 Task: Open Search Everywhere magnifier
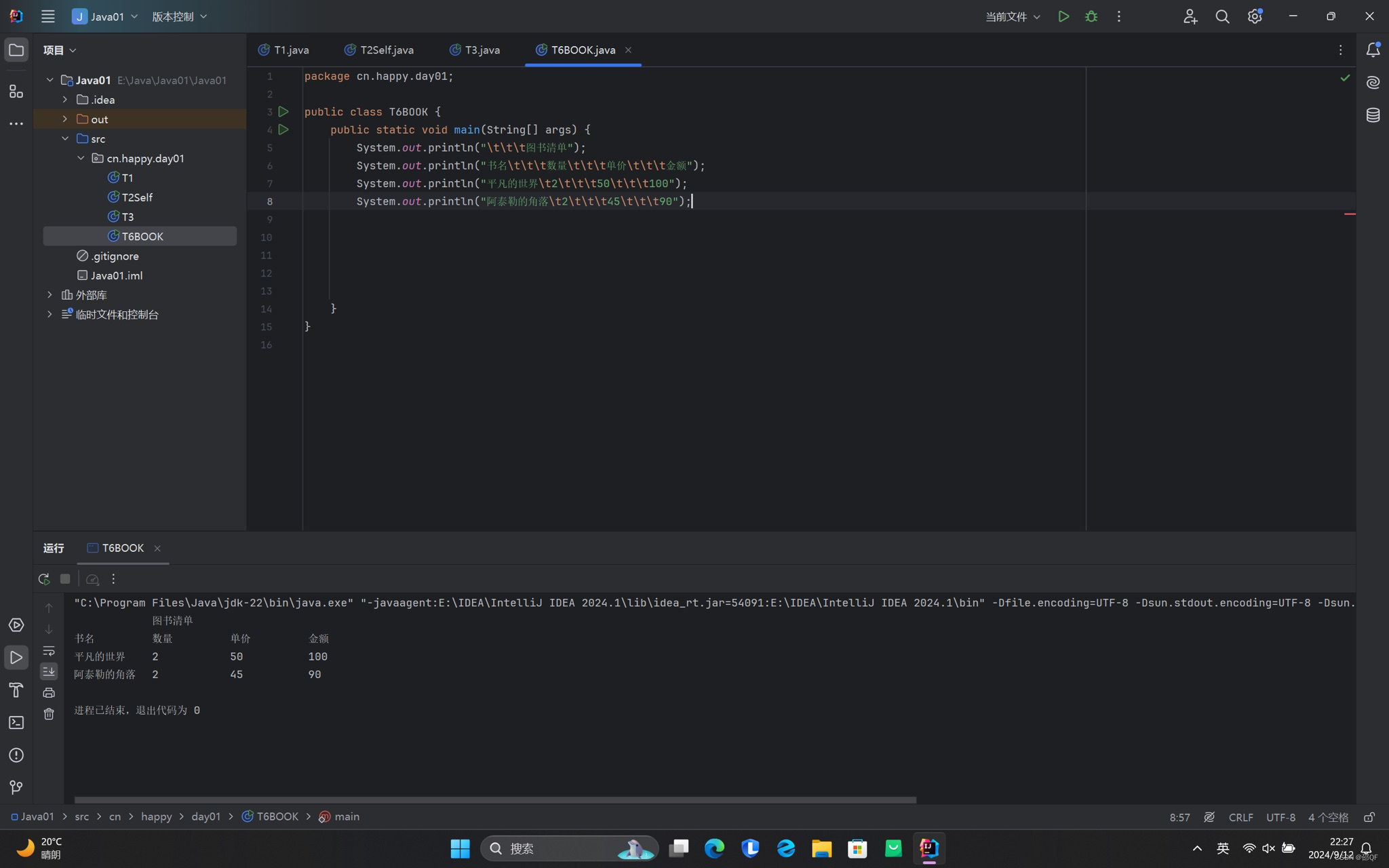click(1222, 16)
